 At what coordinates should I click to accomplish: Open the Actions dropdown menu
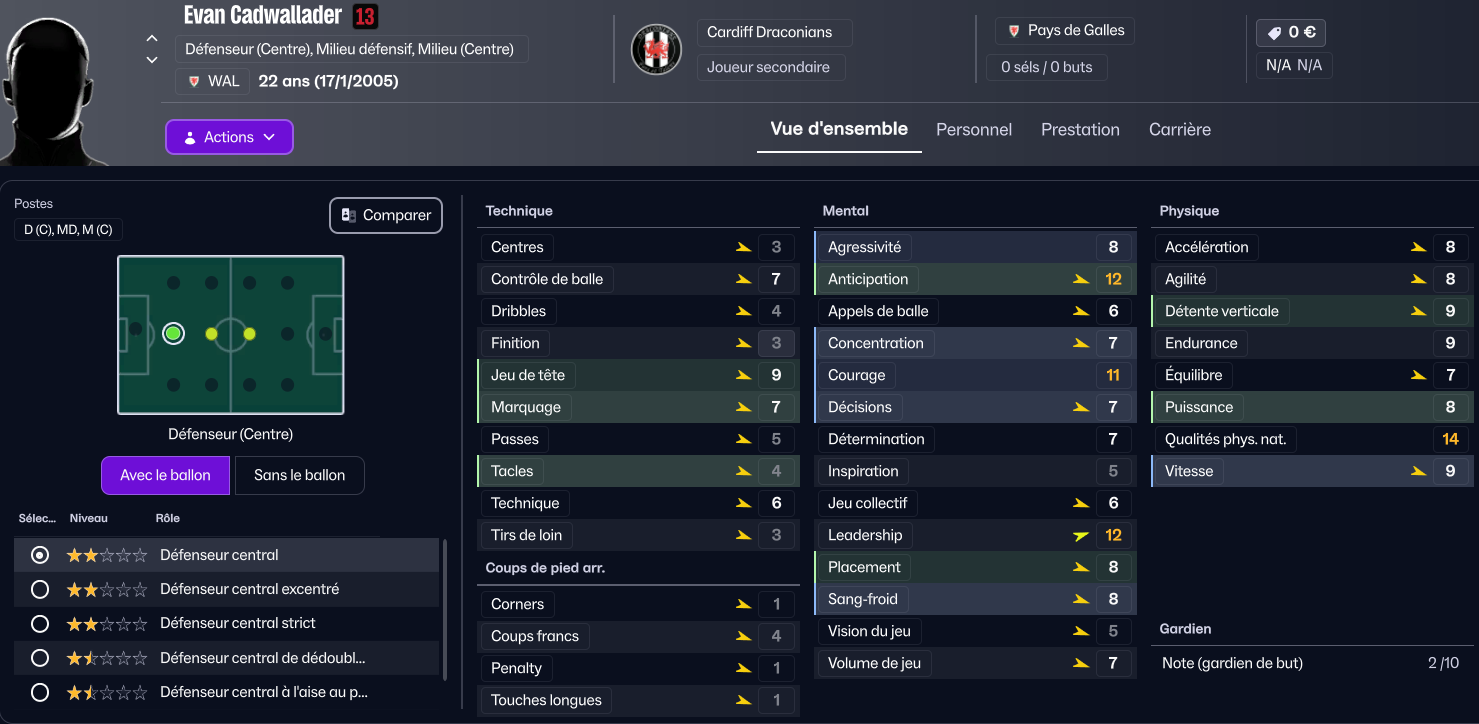[229, 137]
